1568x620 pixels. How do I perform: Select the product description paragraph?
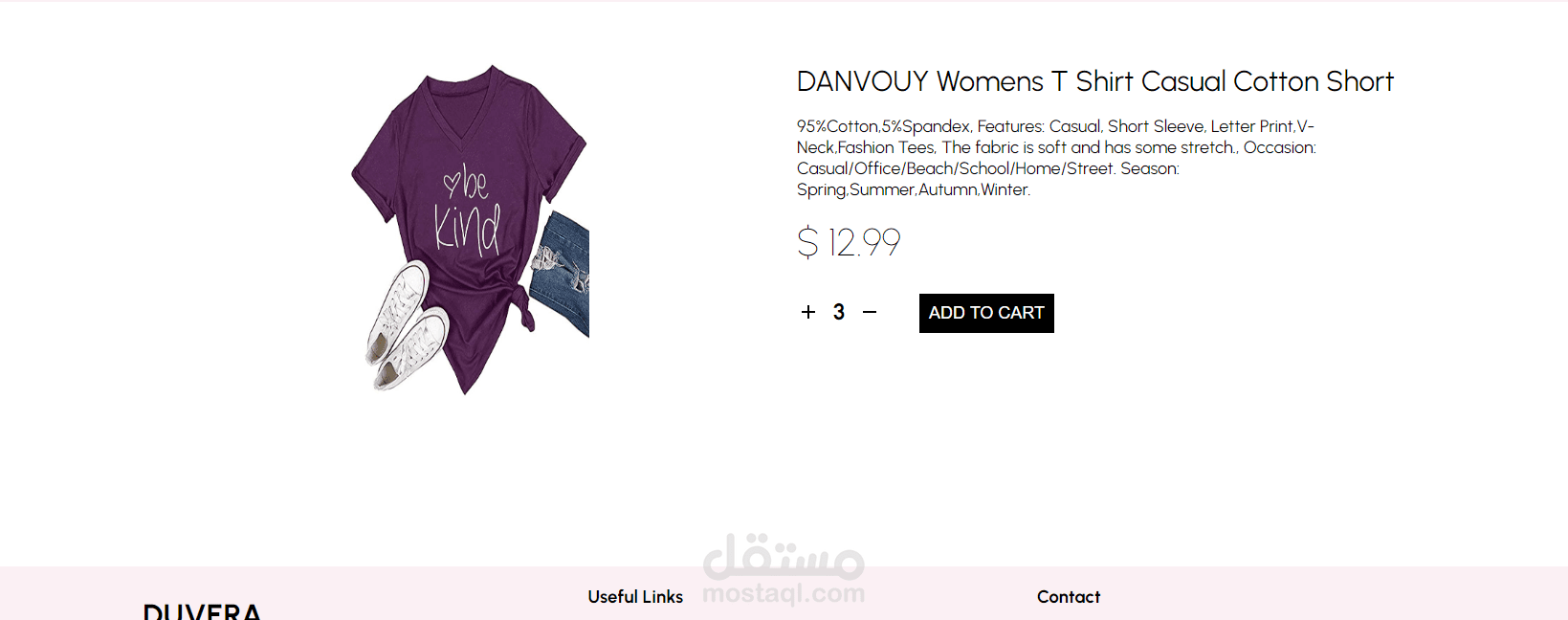point(1056,158)
